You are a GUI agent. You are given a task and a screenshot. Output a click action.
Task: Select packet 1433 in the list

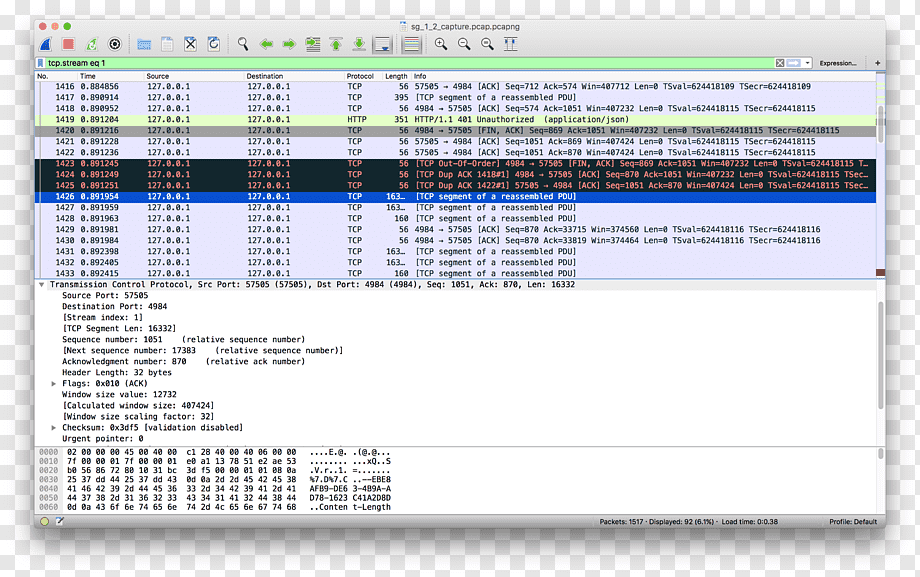click(455, 273)
